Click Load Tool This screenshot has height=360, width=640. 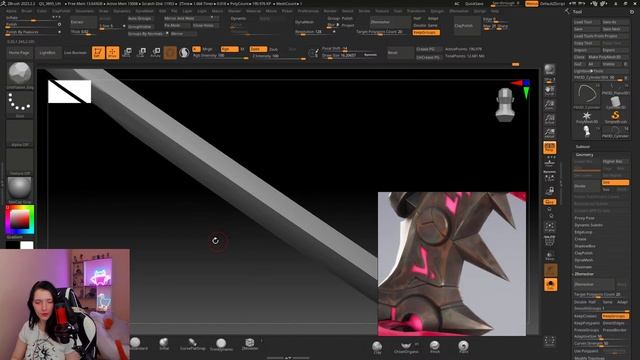pyautogui.click(x=587, y=22)
